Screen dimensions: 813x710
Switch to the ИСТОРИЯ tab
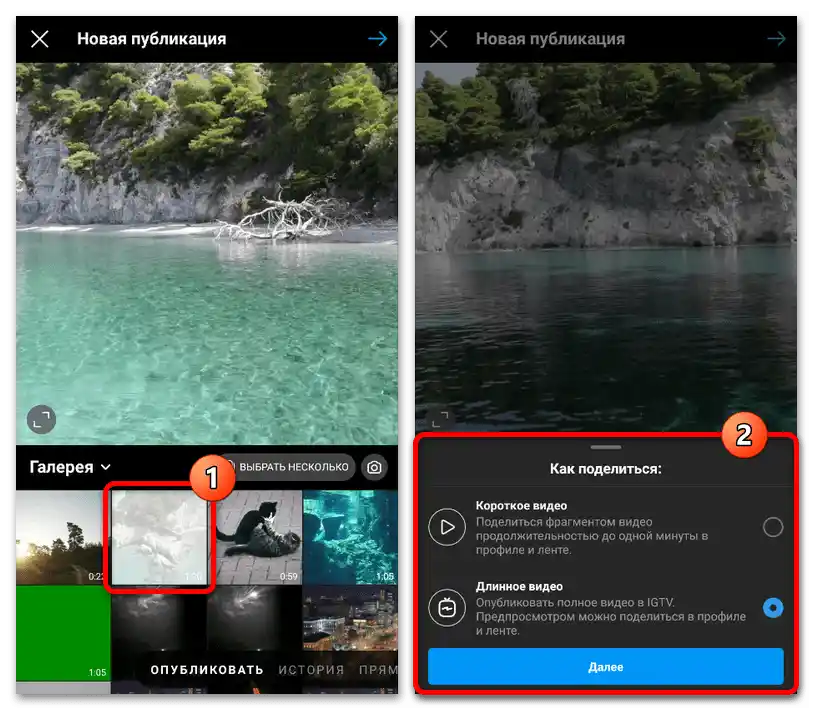311,670
